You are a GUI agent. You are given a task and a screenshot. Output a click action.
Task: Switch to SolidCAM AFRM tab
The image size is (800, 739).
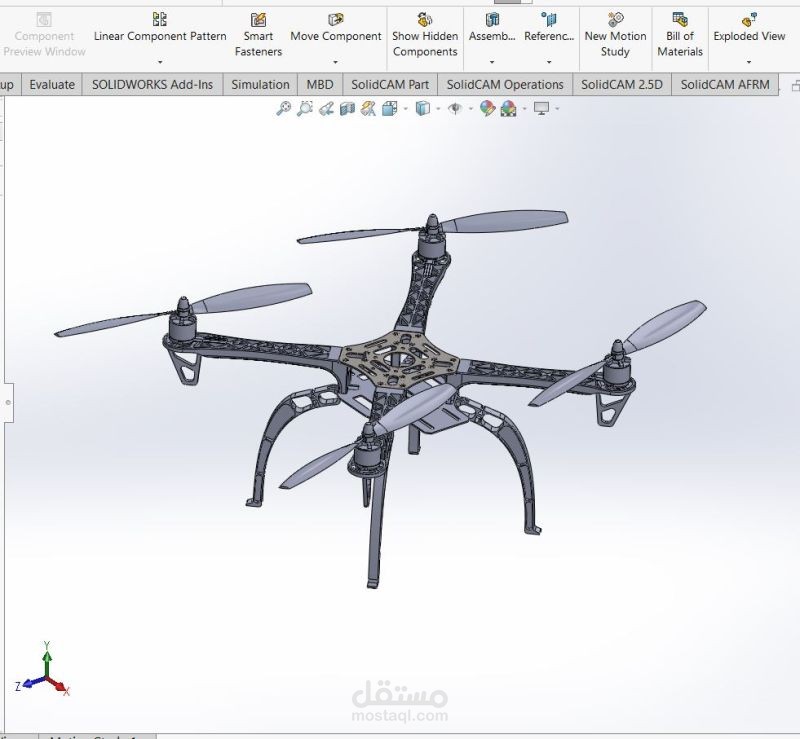coord(725,85)
